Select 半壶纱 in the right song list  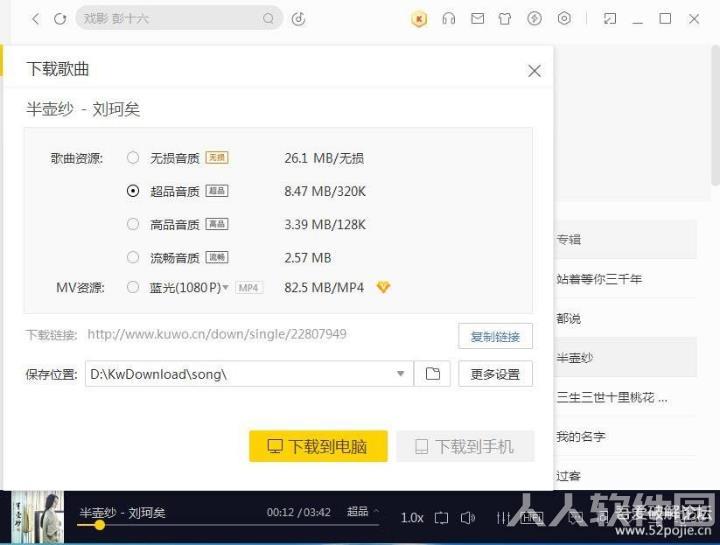coord(625,357)
